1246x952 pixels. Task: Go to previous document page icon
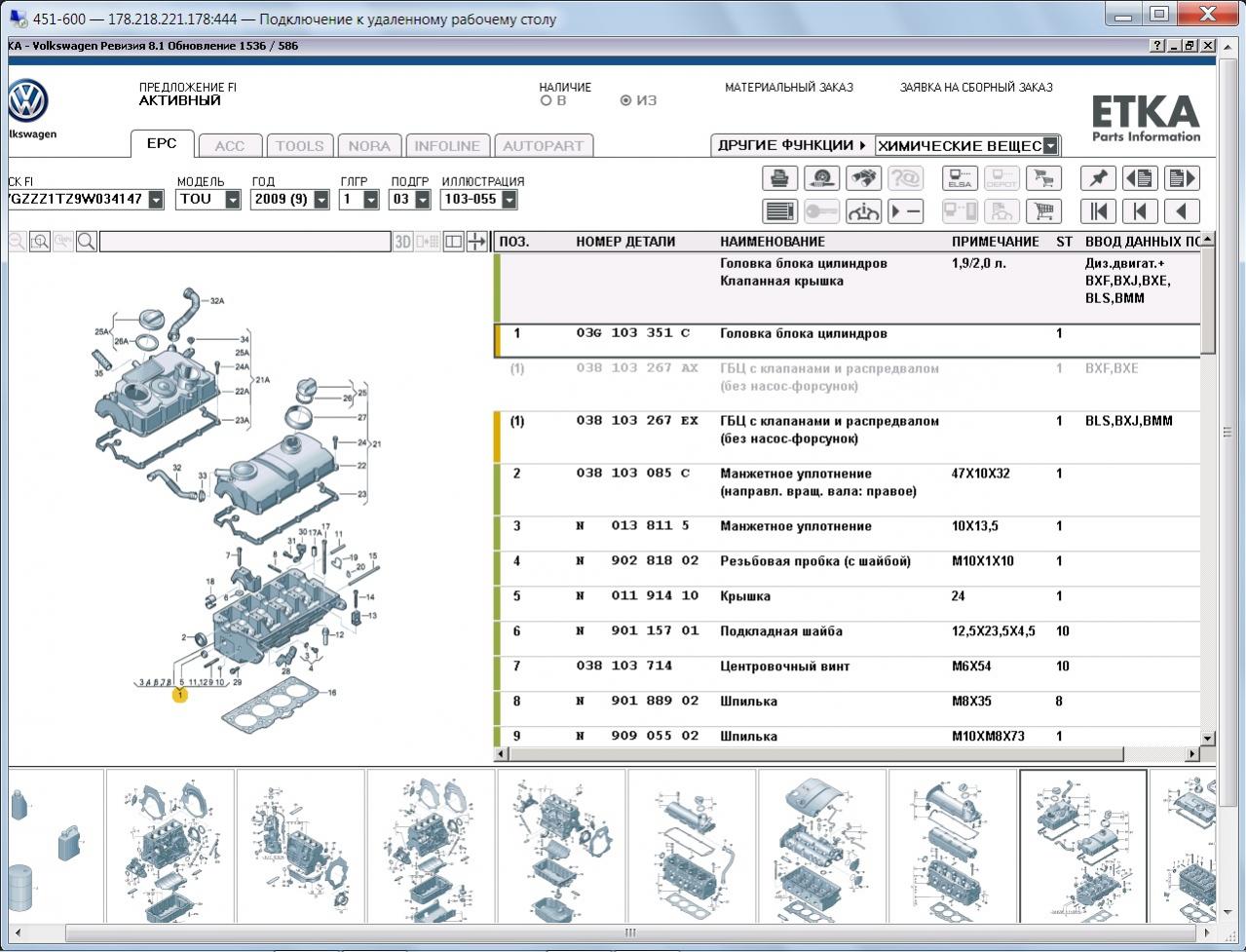1140,178
